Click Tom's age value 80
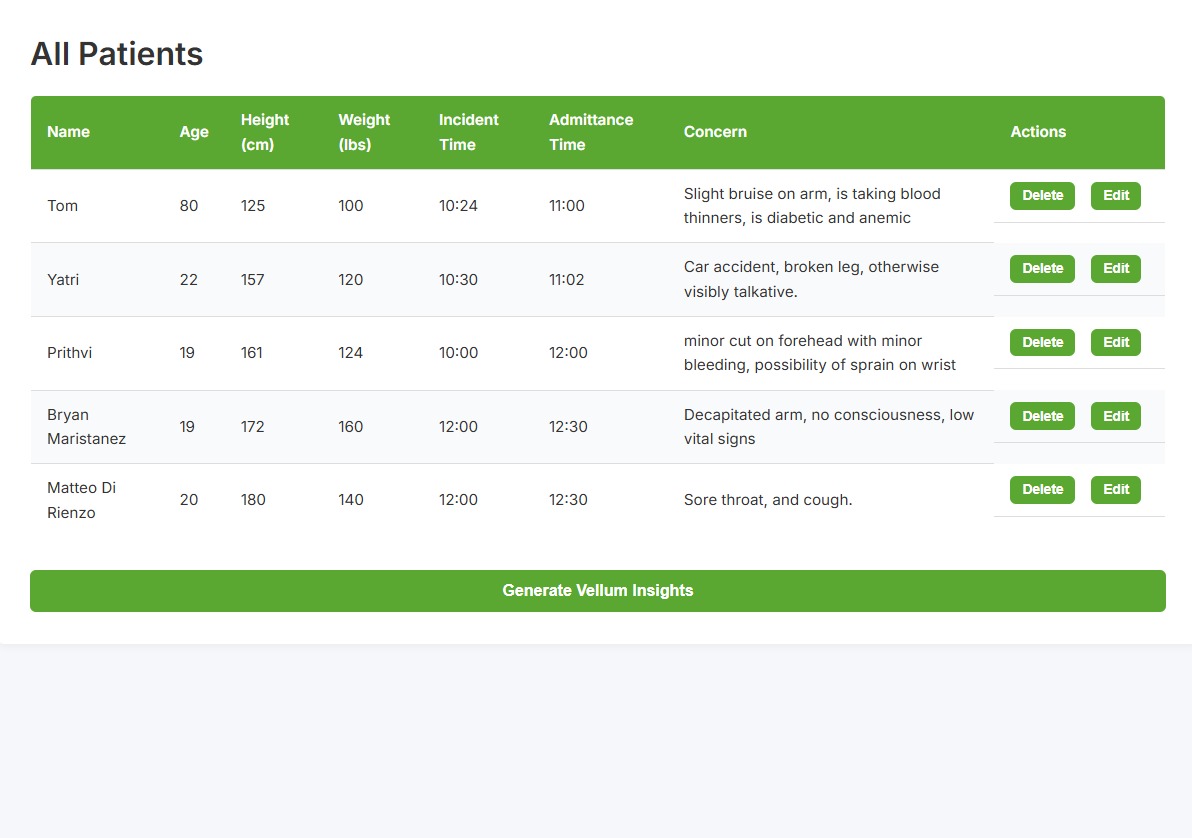Image resolution: width=1192 pixels, height=838 pixels. [189, 206]
